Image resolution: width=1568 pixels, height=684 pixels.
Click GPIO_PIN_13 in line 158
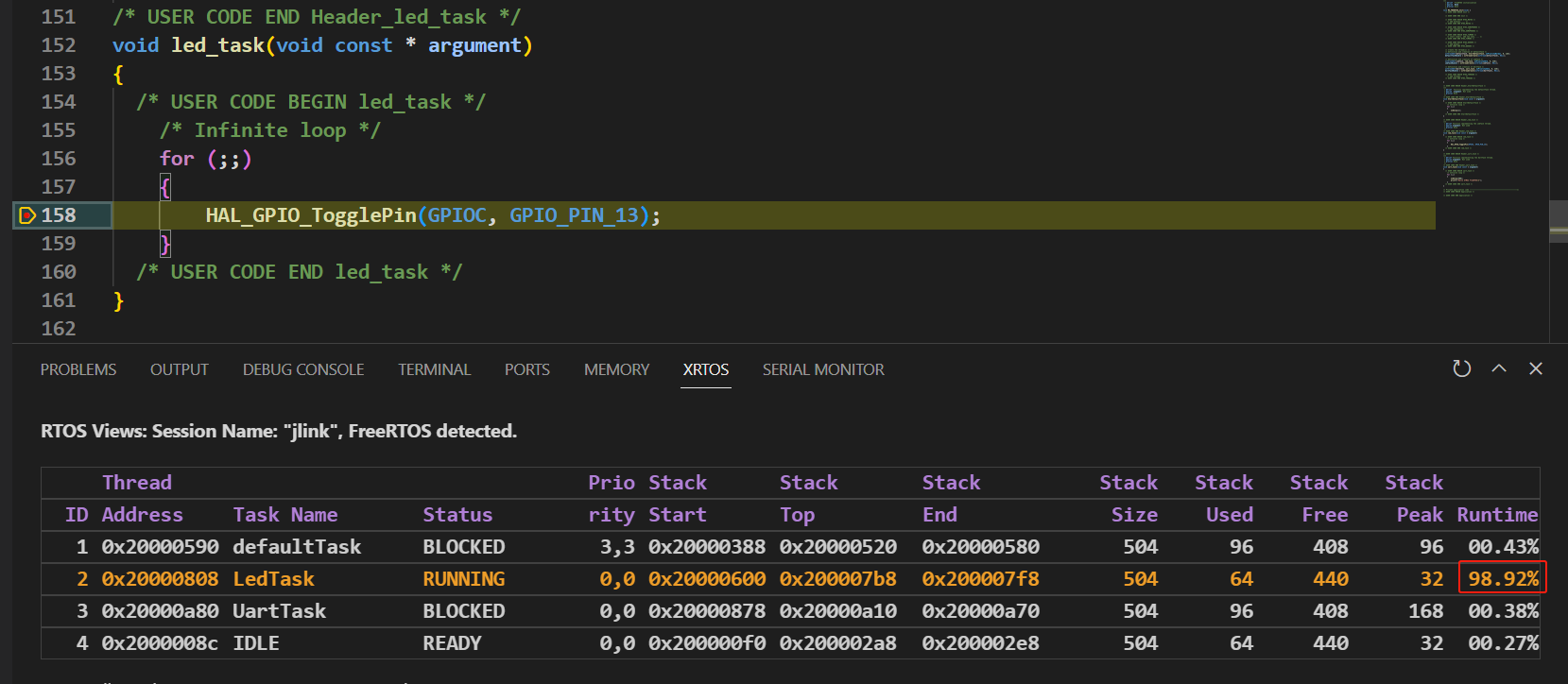(574, 215)
